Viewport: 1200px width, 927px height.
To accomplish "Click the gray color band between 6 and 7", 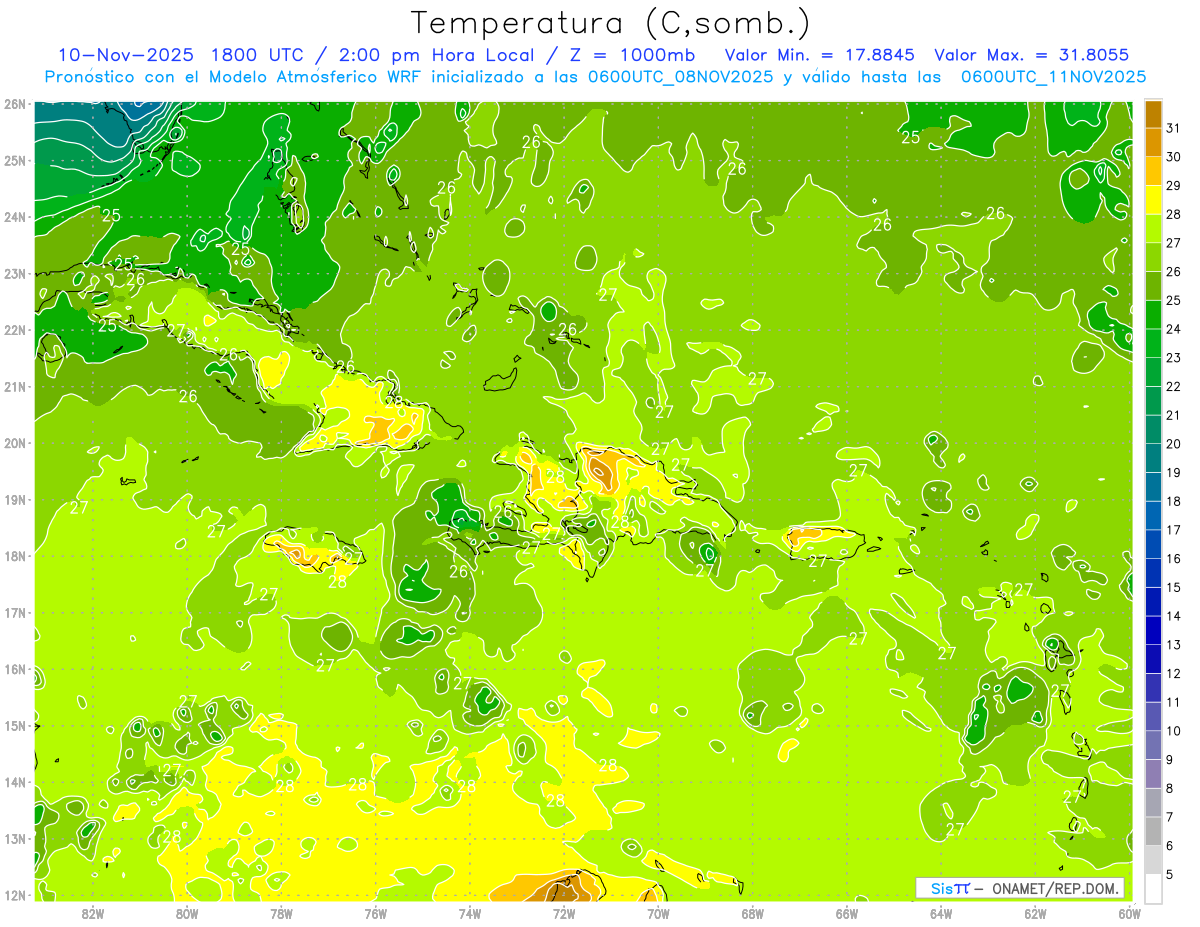I will [1153, 831].
